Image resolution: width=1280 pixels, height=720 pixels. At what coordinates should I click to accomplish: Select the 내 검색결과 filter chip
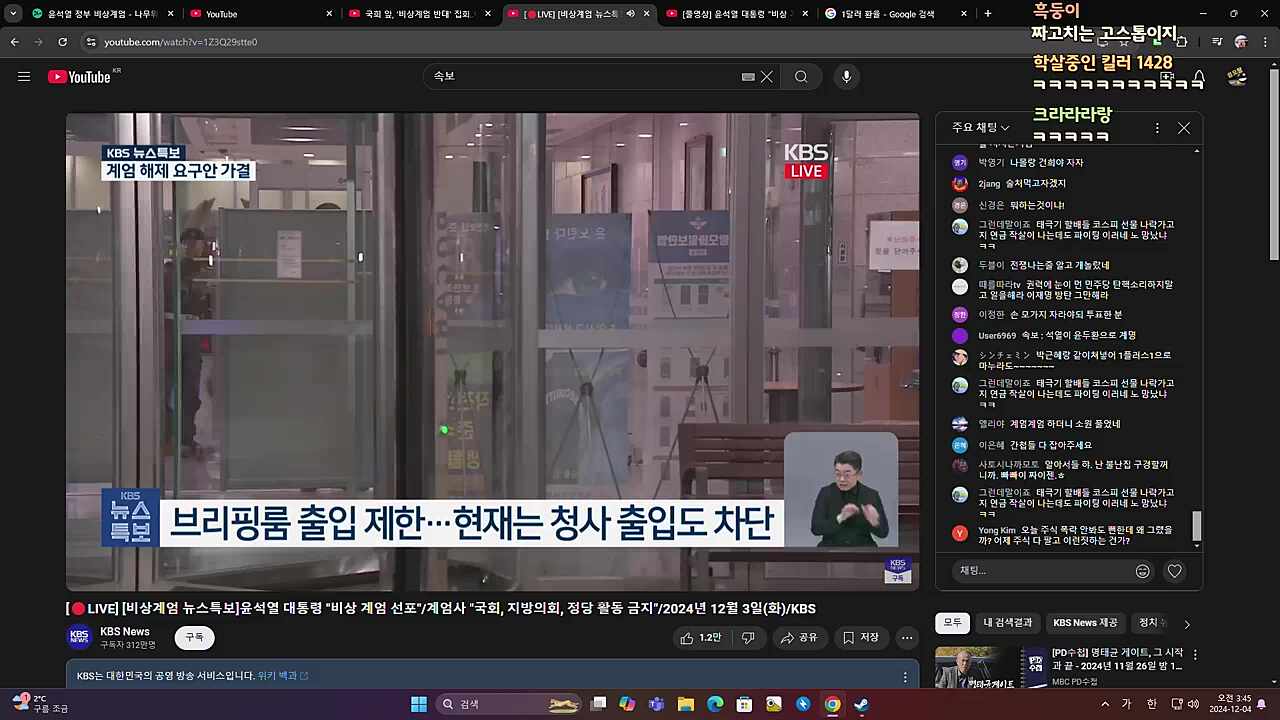point(1008,623)
